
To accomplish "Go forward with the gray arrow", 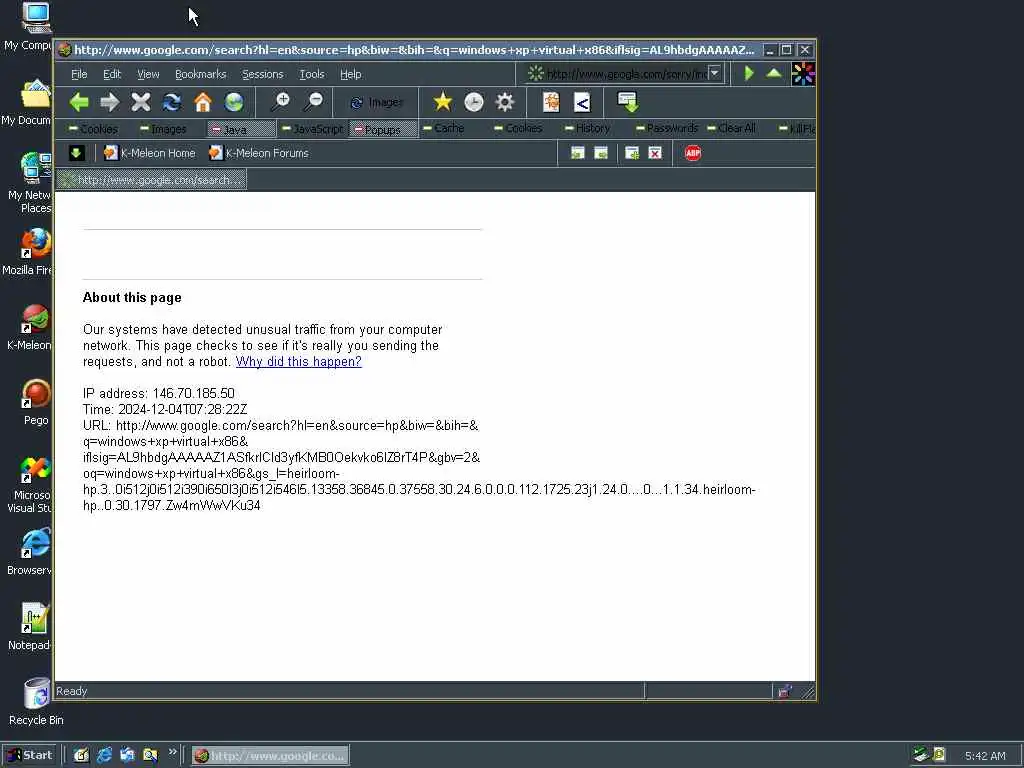I will [110, 102].
